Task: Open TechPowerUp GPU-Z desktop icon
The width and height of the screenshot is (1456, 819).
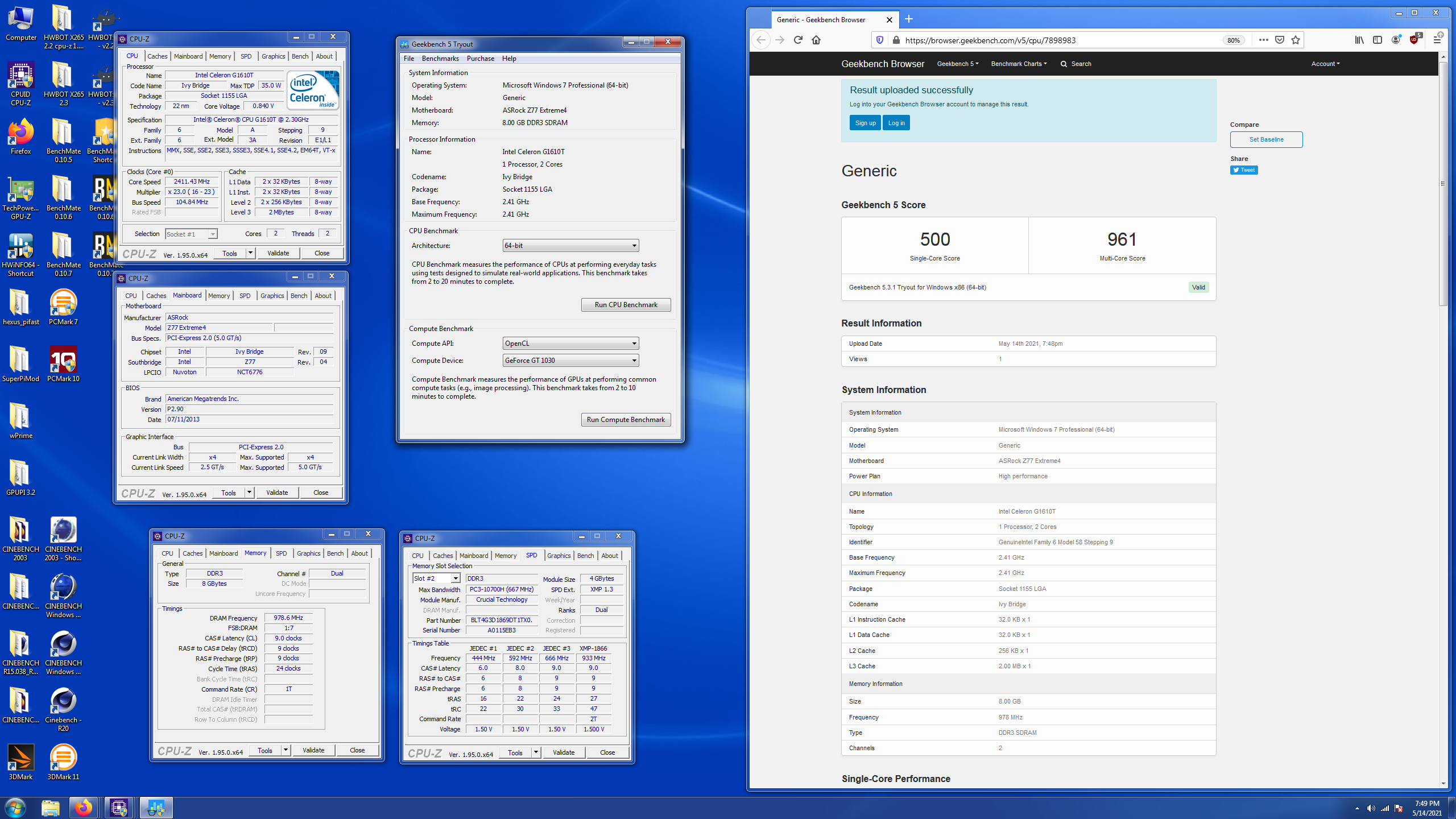Action: pos(20,198)
